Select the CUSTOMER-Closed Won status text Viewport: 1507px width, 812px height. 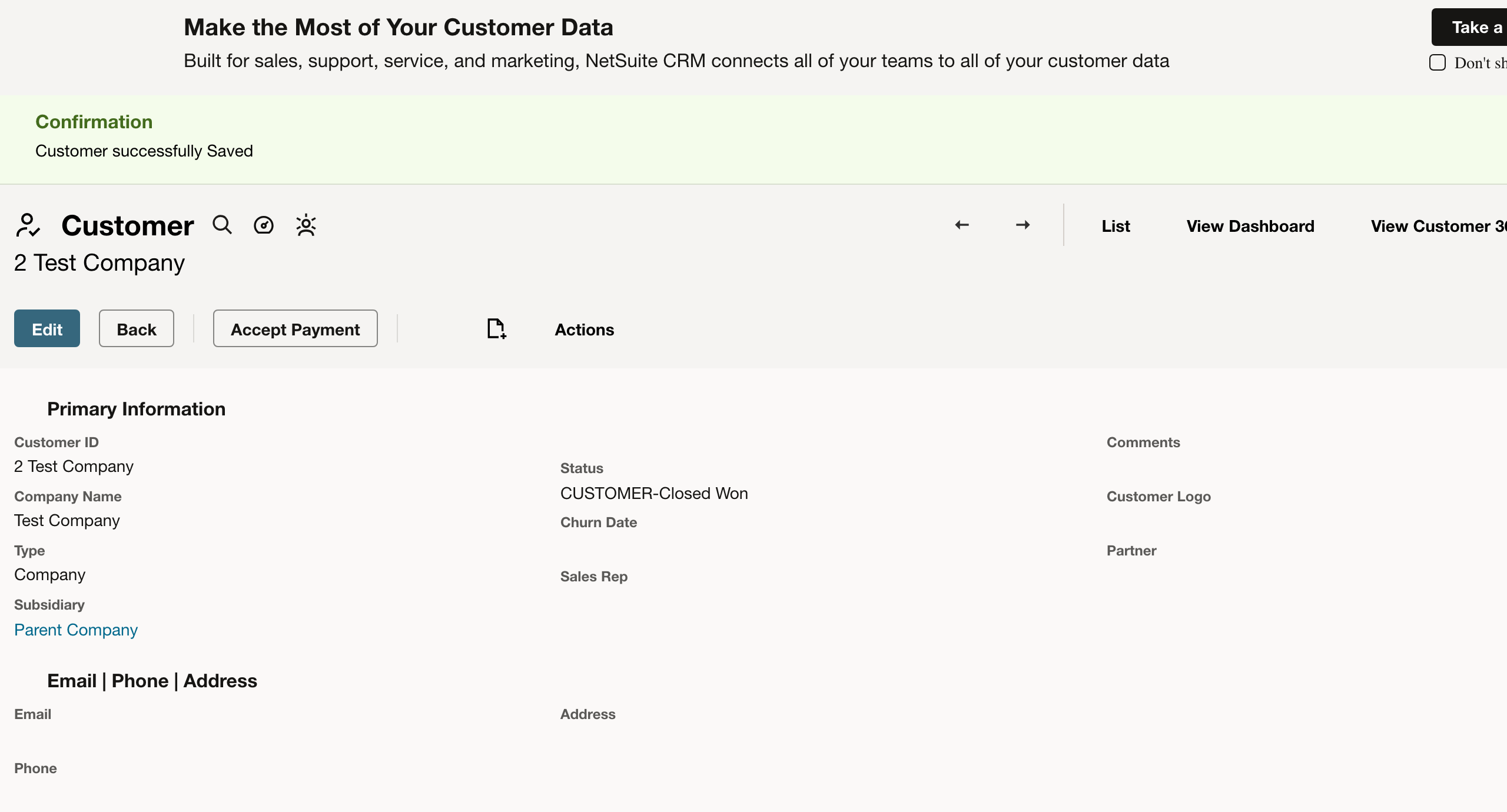coord(654,493)
